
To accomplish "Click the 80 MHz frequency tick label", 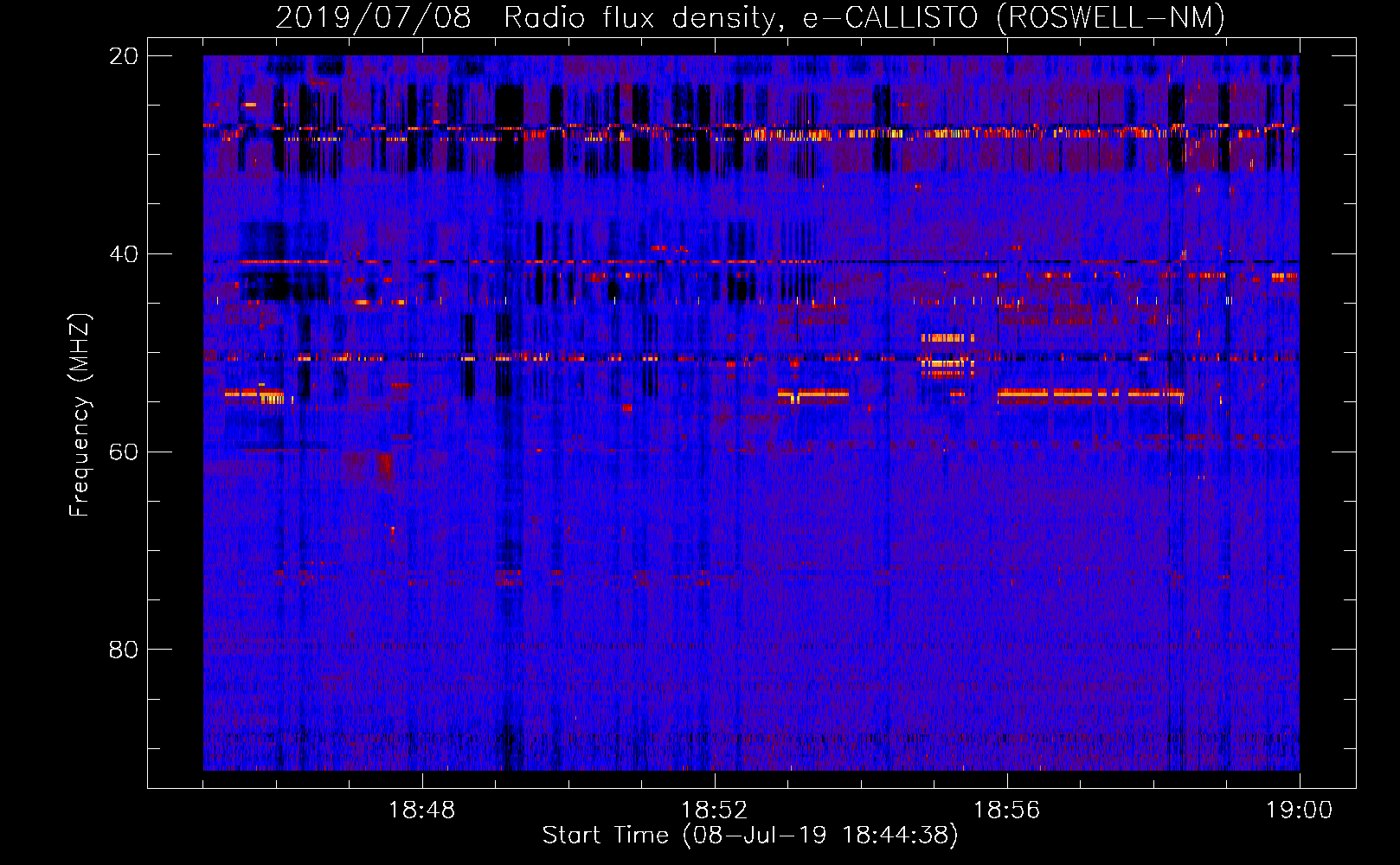I will [123, 650].
